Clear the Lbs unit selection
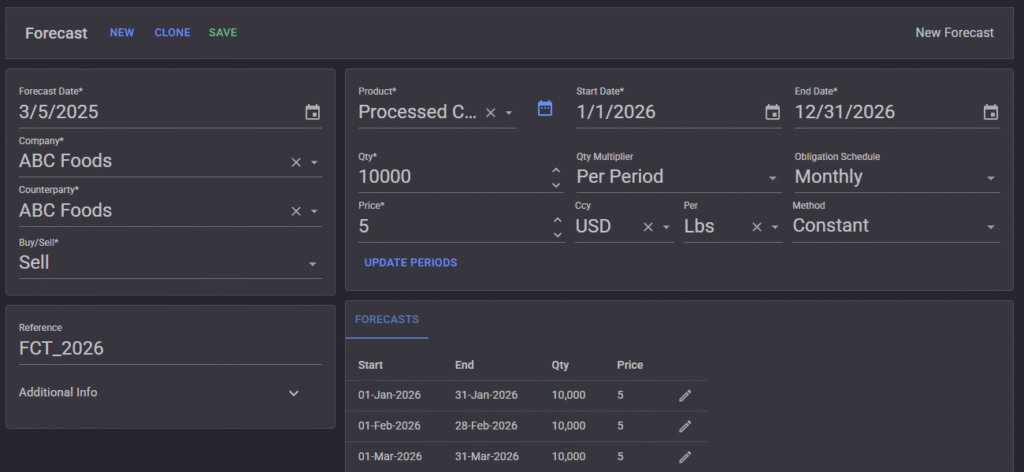Viewport: 1024px width, 472px height. coord(756,227)
